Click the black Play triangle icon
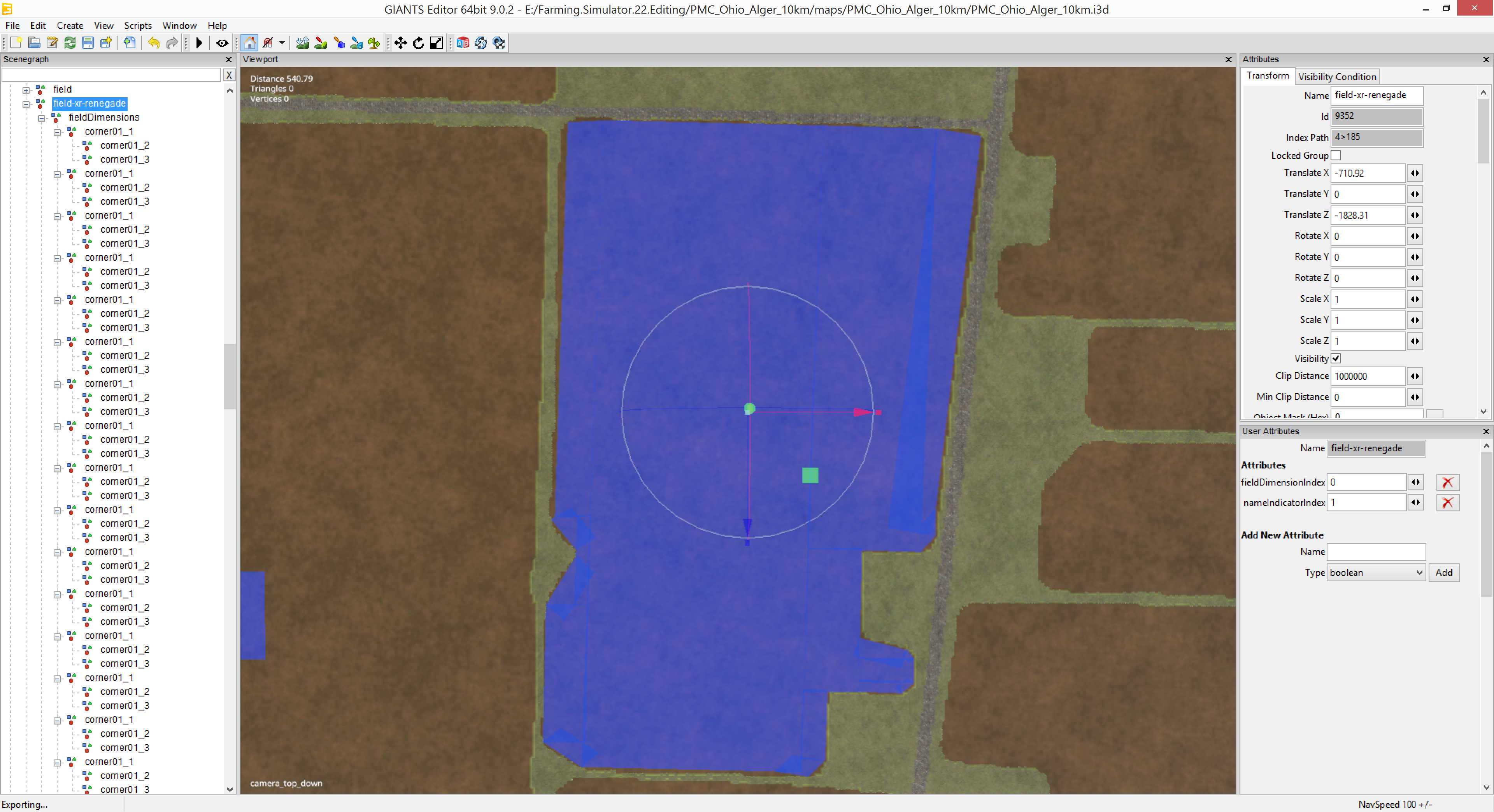Image resolution: width=1494 pixels, height=812 pixels. coord(199,43)
